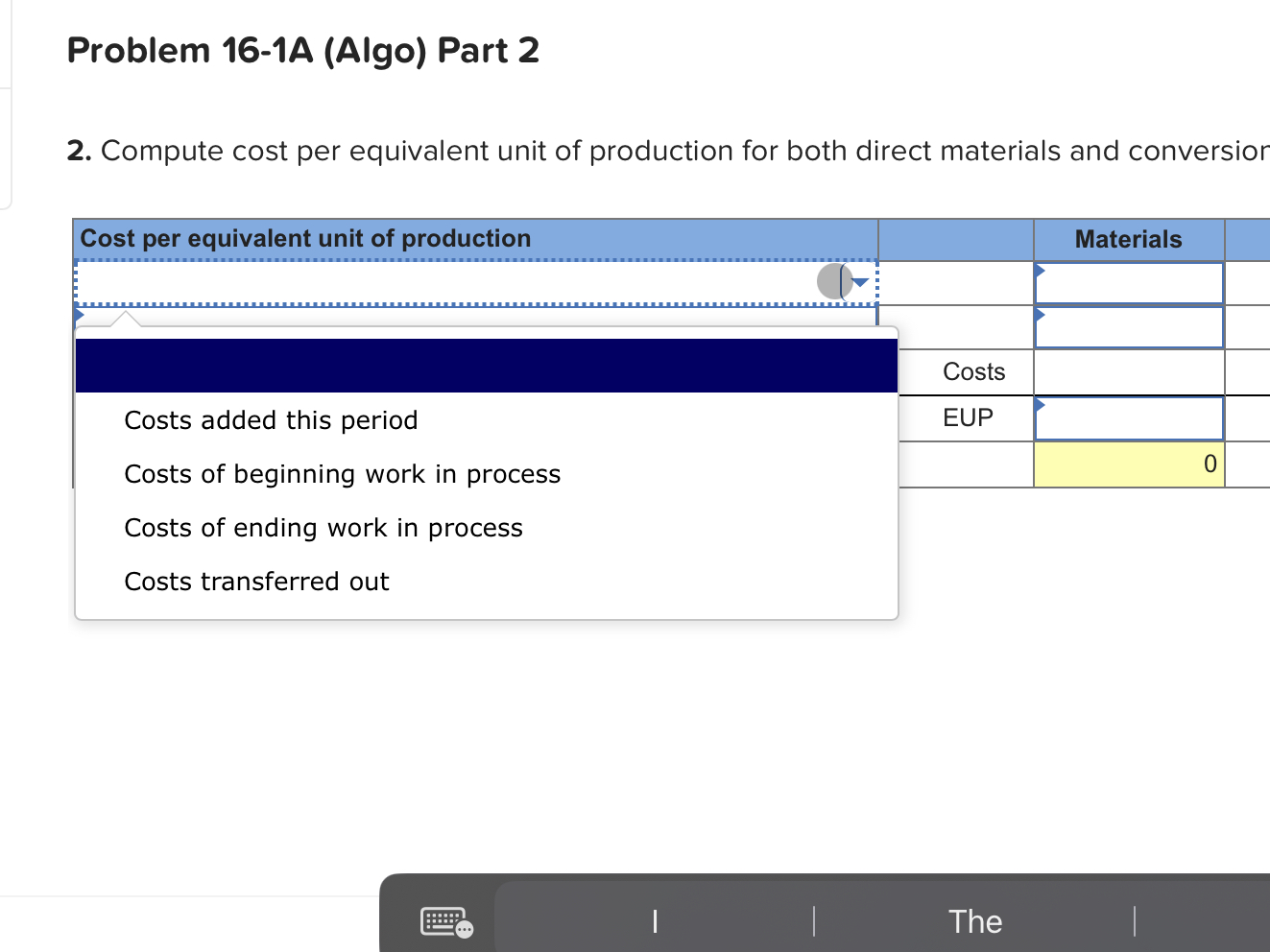Tap the keyboard icon on the suggestion bar
The width and height of the screenshot is (1270, 952).
(x=443, y=921)
